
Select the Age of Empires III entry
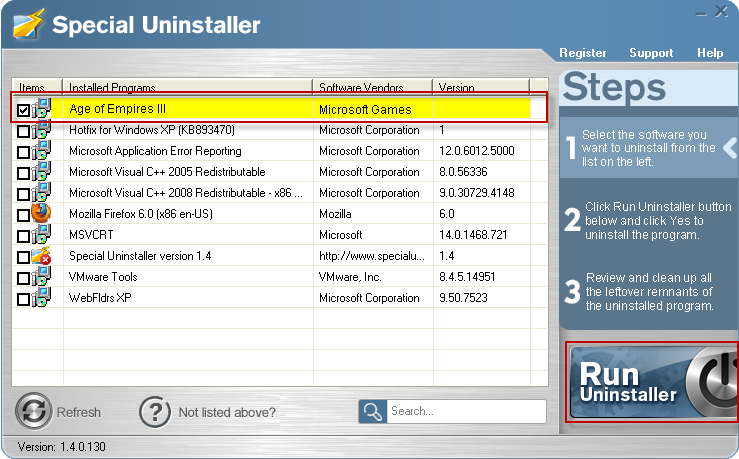(117, 109)
